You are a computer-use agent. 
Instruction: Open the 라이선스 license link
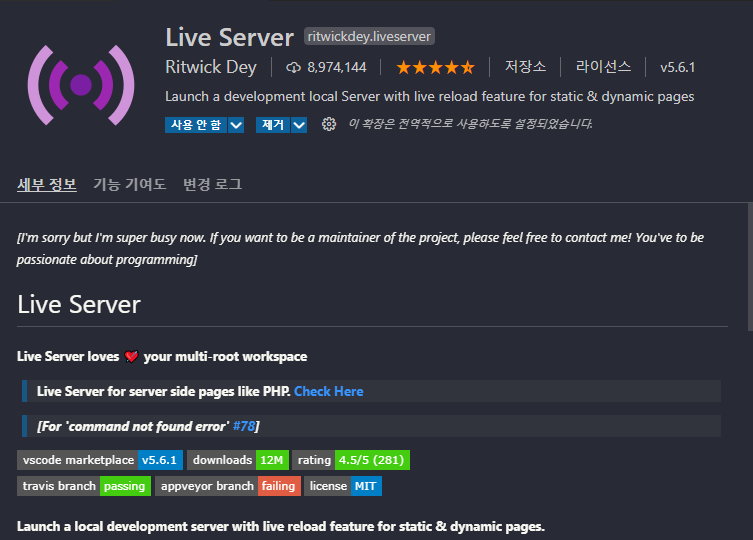tap(603, 67)
